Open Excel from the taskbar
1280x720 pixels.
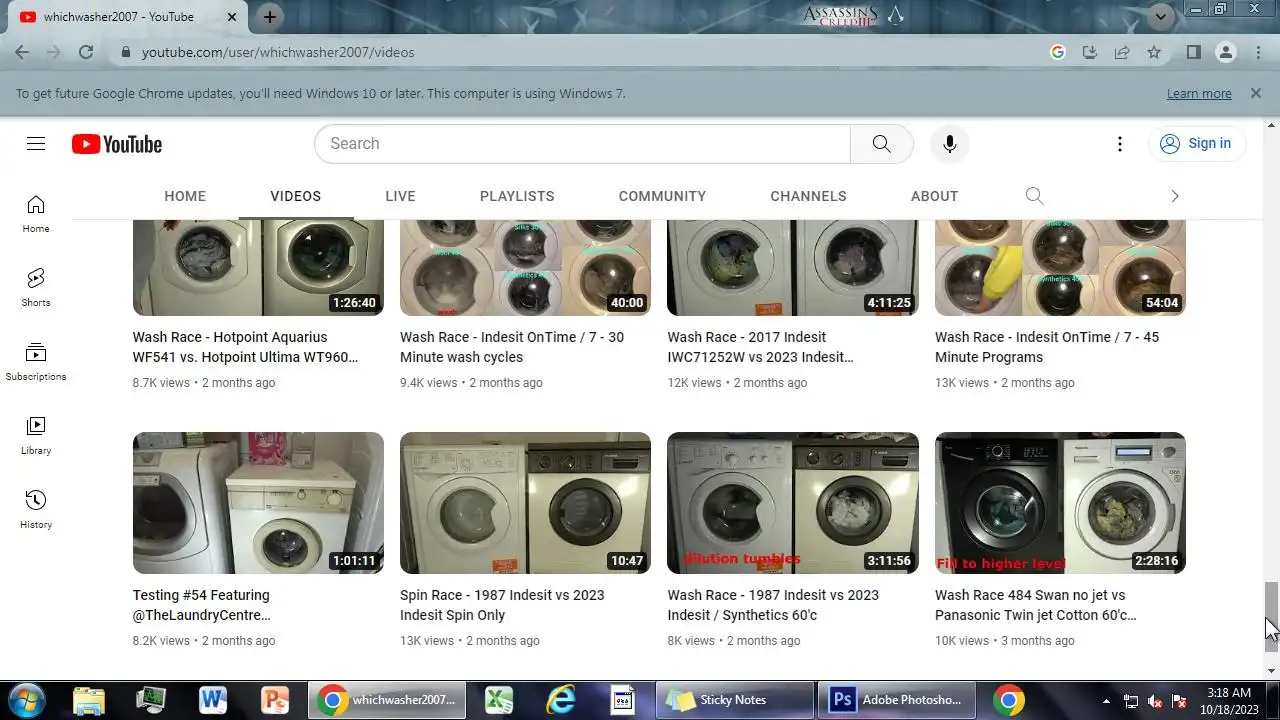499,700
